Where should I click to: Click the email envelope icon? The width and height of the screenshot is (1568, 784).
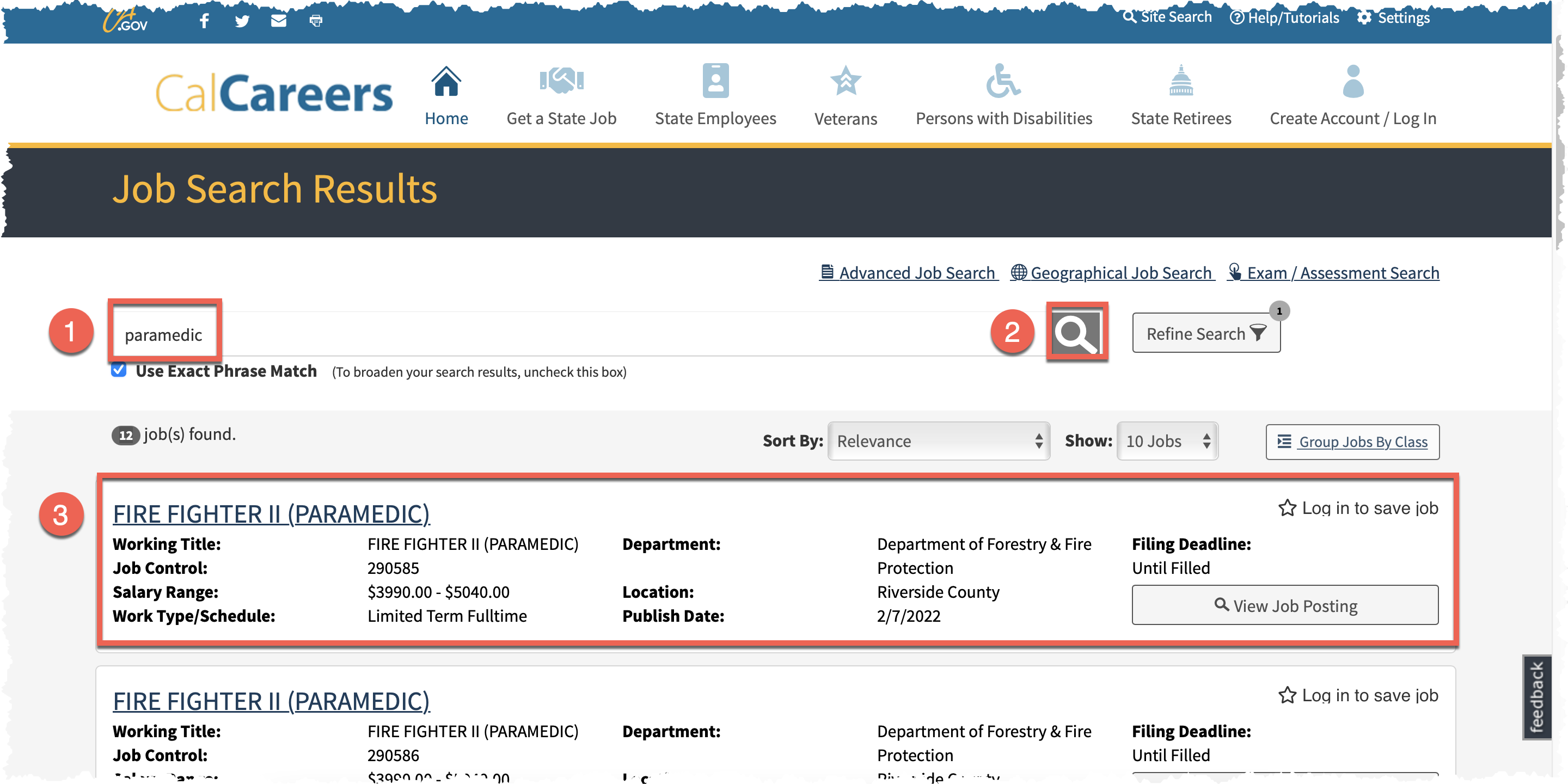tap(278, 21)
